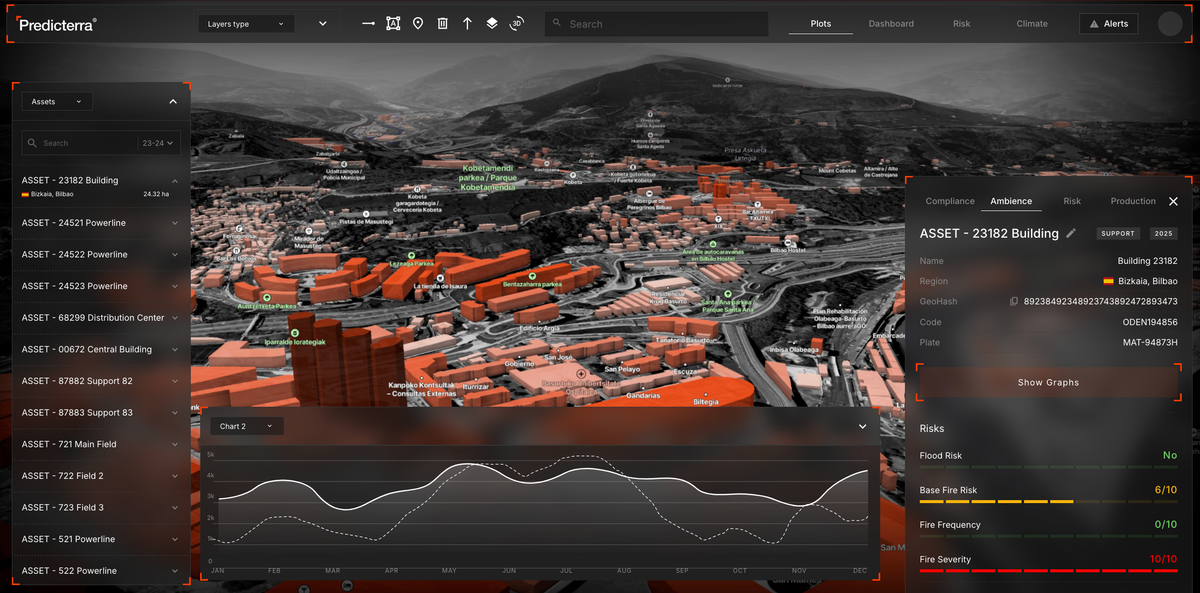Click the location pin marker tool
Viewport: 1200px width, 593px height.
point(418,23)
